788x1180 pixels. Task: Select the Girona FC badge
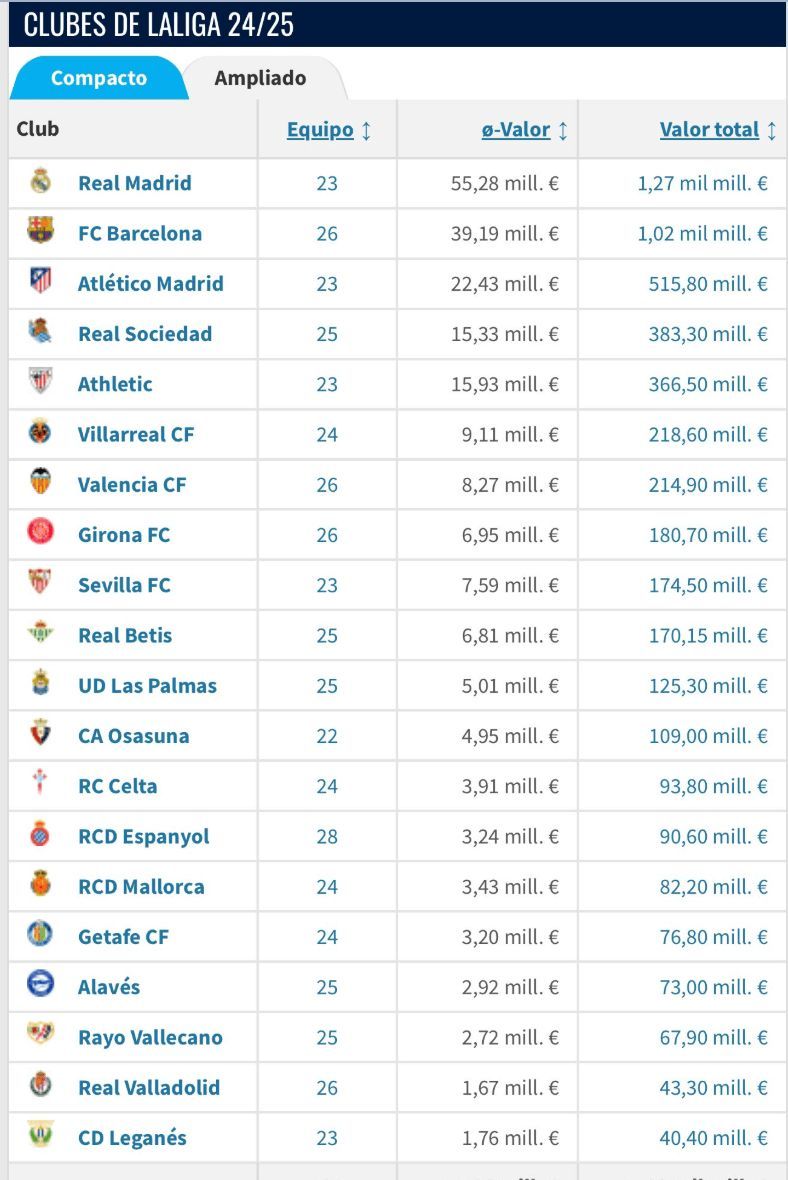pos(40,534)
